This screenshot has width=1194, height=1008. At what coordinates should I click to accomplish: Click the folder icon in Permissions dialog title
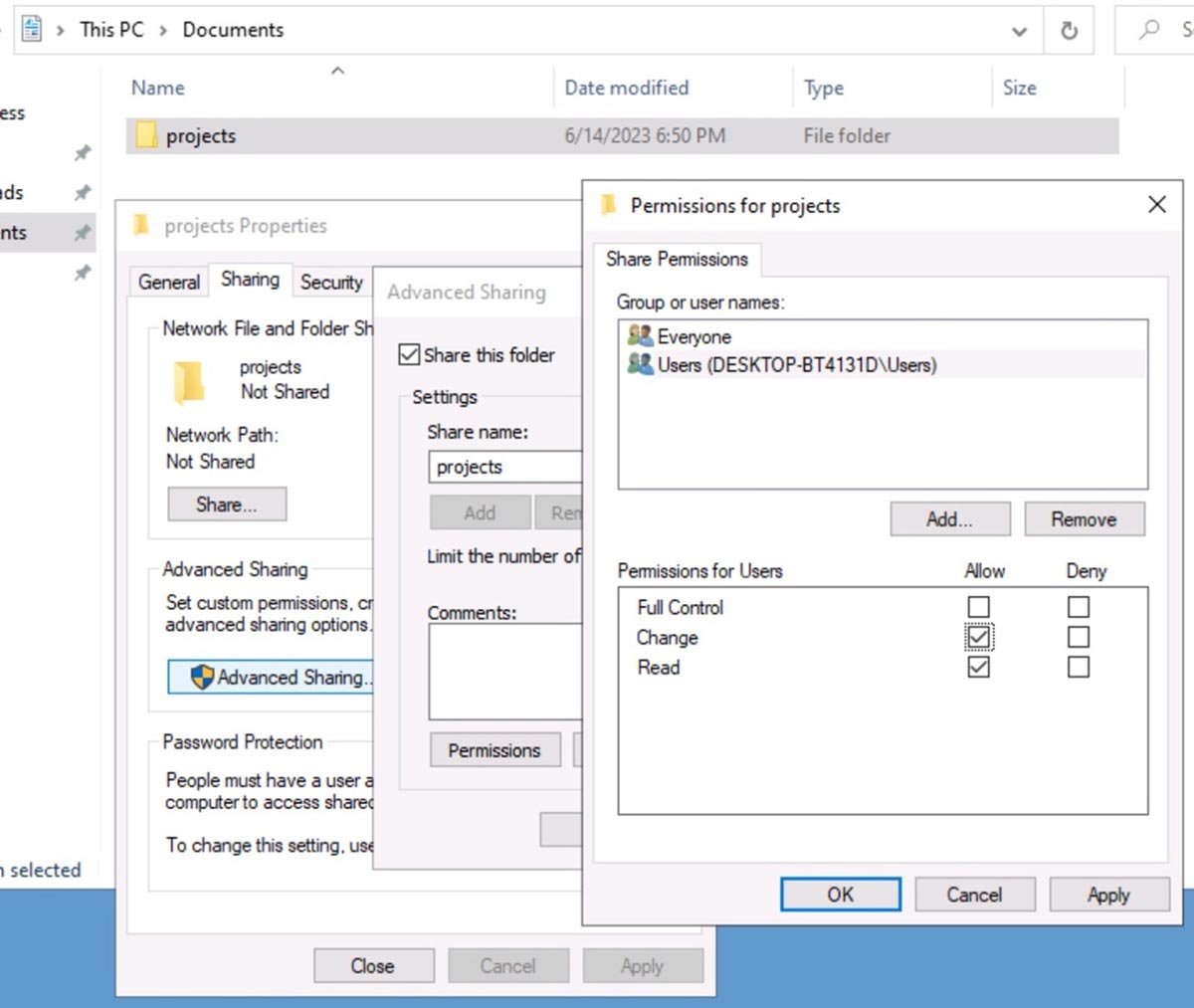tap(608, 205)
